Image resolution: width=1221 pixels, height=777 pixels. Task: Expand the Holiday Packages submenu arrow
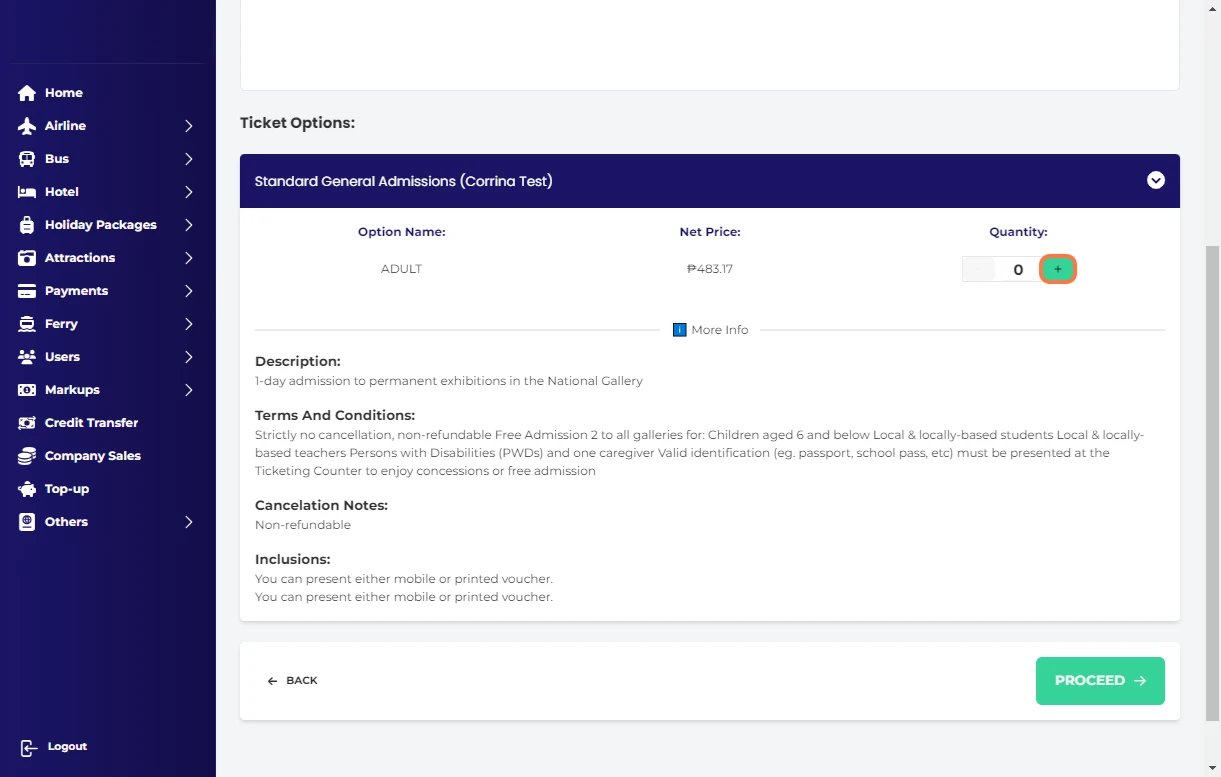coord(189,225)
